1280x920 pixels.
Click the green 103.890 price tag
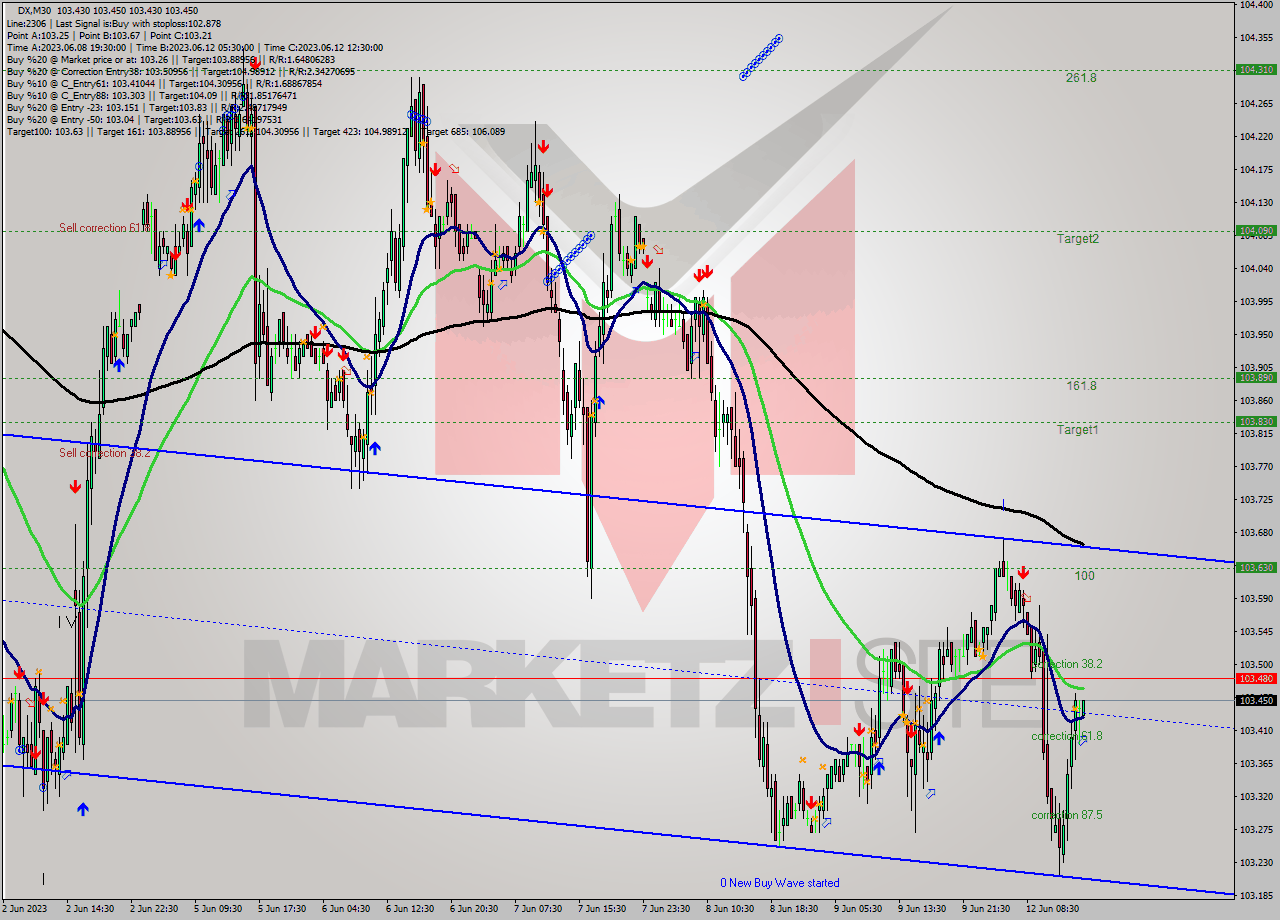tap(1256, 378)
